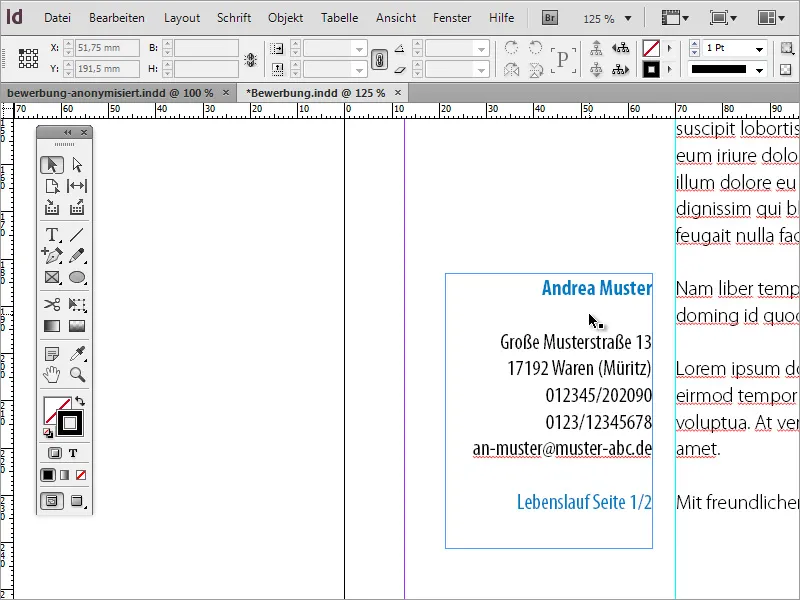Select the Content Placer tool
The width and height of the screenshot is (800, 600).
77,208
